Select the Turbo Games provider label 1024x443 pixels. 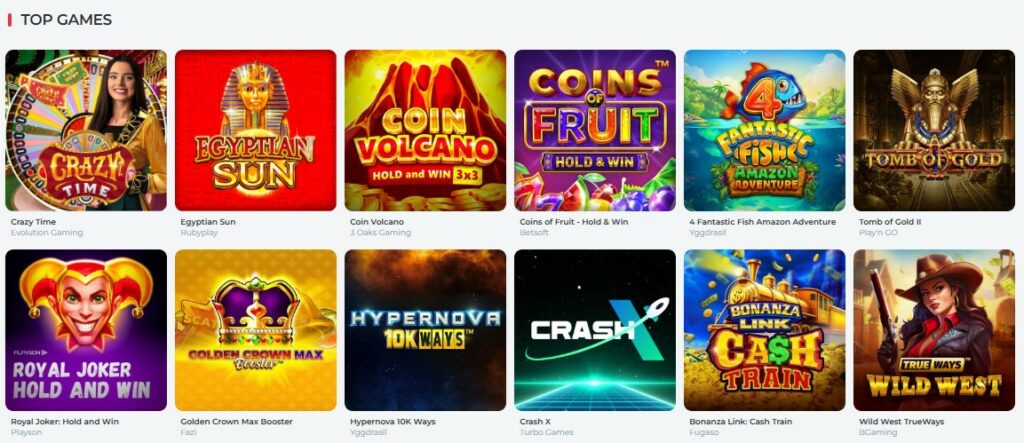547,433
